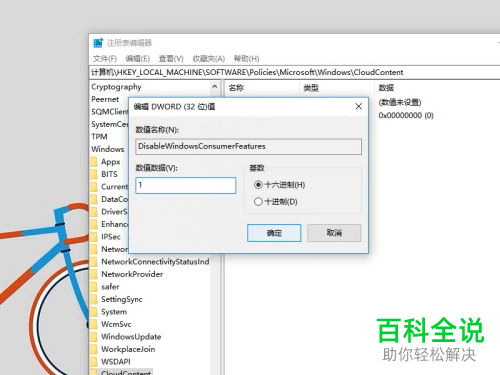
Task: Click the WcmSvc folder icon
Action: click(x=94, y=324)
